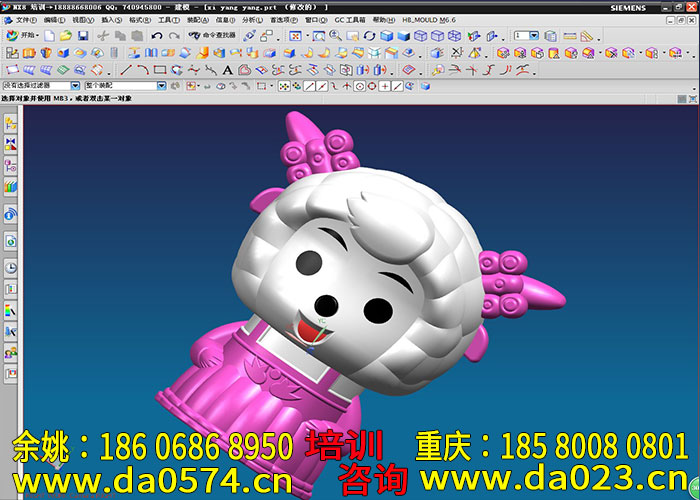Open the Internet Explorer sidebar tab
The width and height of the screenshot is (700, 500).
coord(11,242)
